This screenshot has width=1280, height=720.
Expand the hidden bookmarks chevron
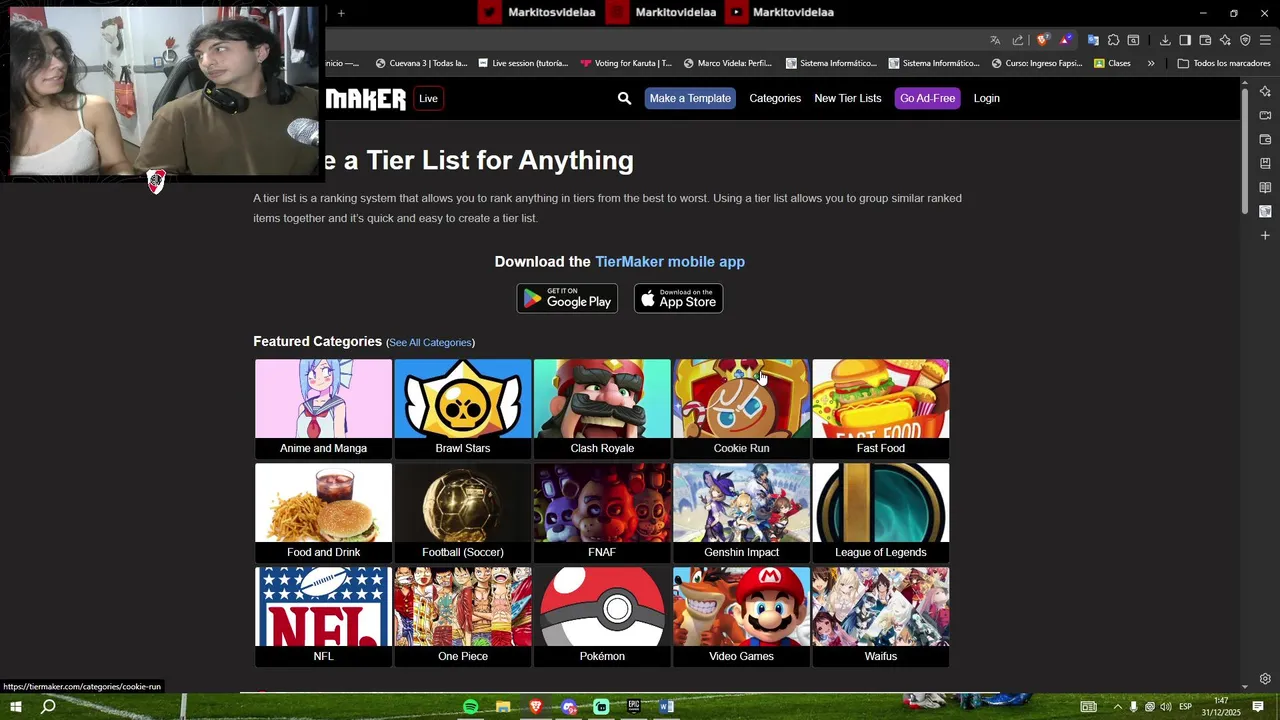click(1151, 63)
